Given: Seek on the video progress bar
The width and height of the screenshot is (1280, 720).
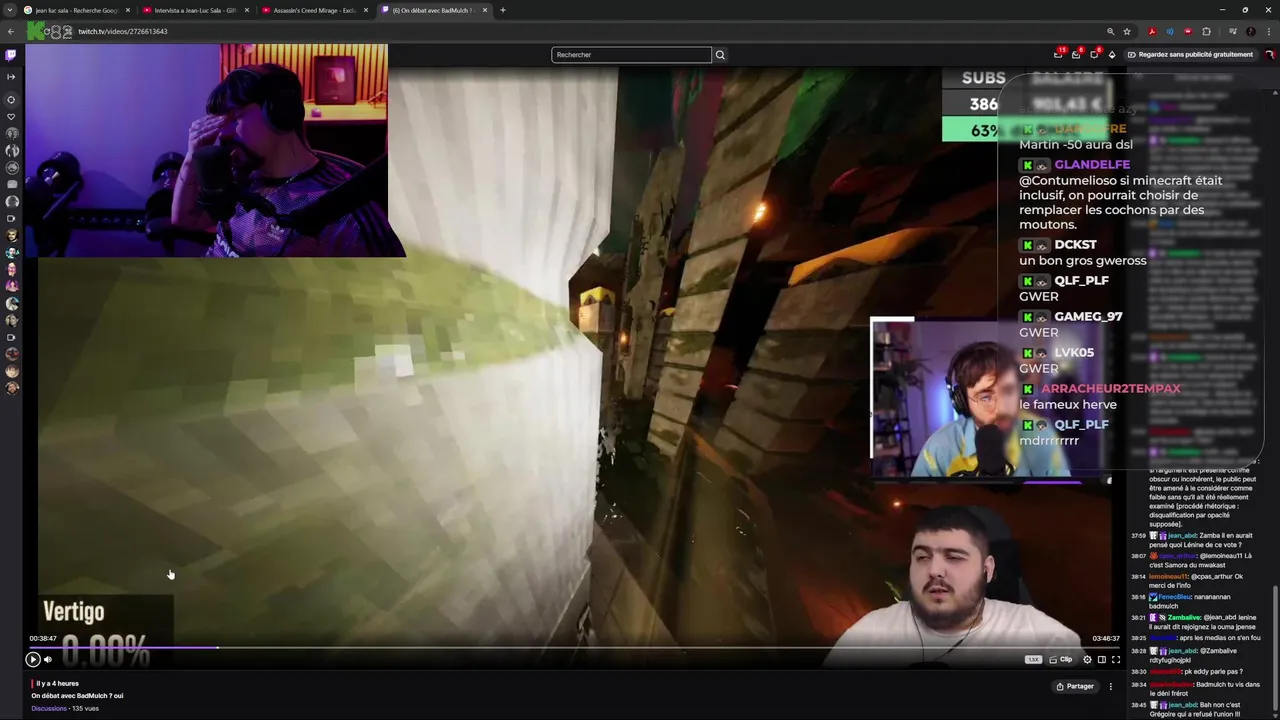Looking at the screenshot, I should [x=575, y=648].
